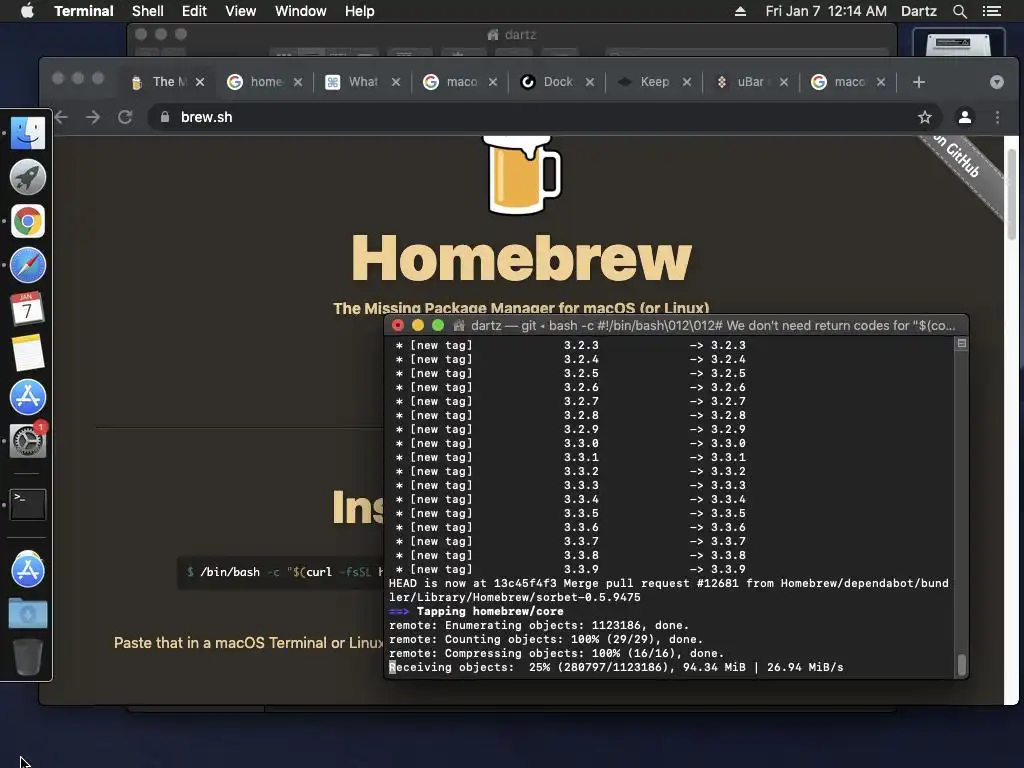Click the Dartz user name in menu bar
This screenshot has width=1024, height=768.
[x=919, y=11]
